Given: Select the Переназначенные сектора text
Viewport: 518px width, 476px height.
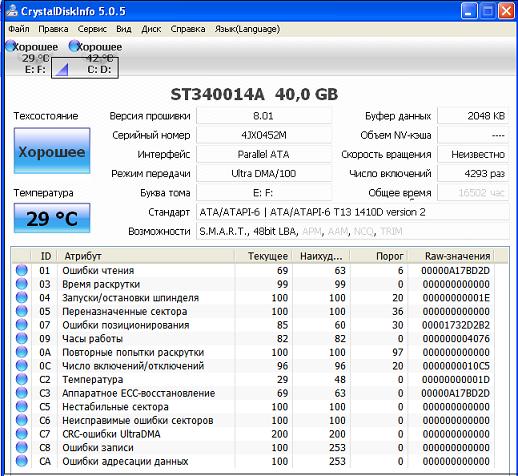Looking at the screenshot, I should click(x=125, y=312).
